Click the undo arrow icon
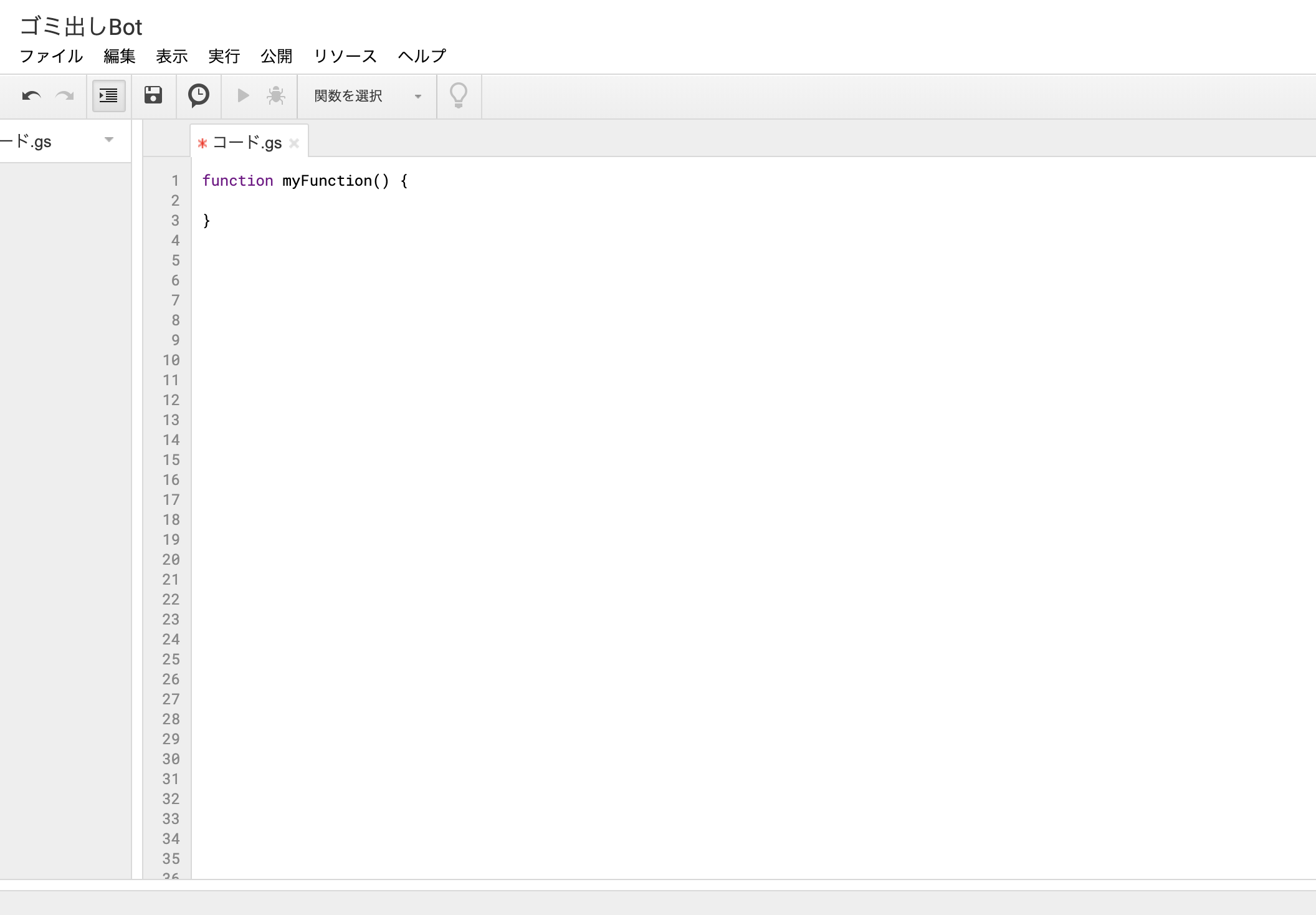The image size is (1316, 915). [31, 96]
